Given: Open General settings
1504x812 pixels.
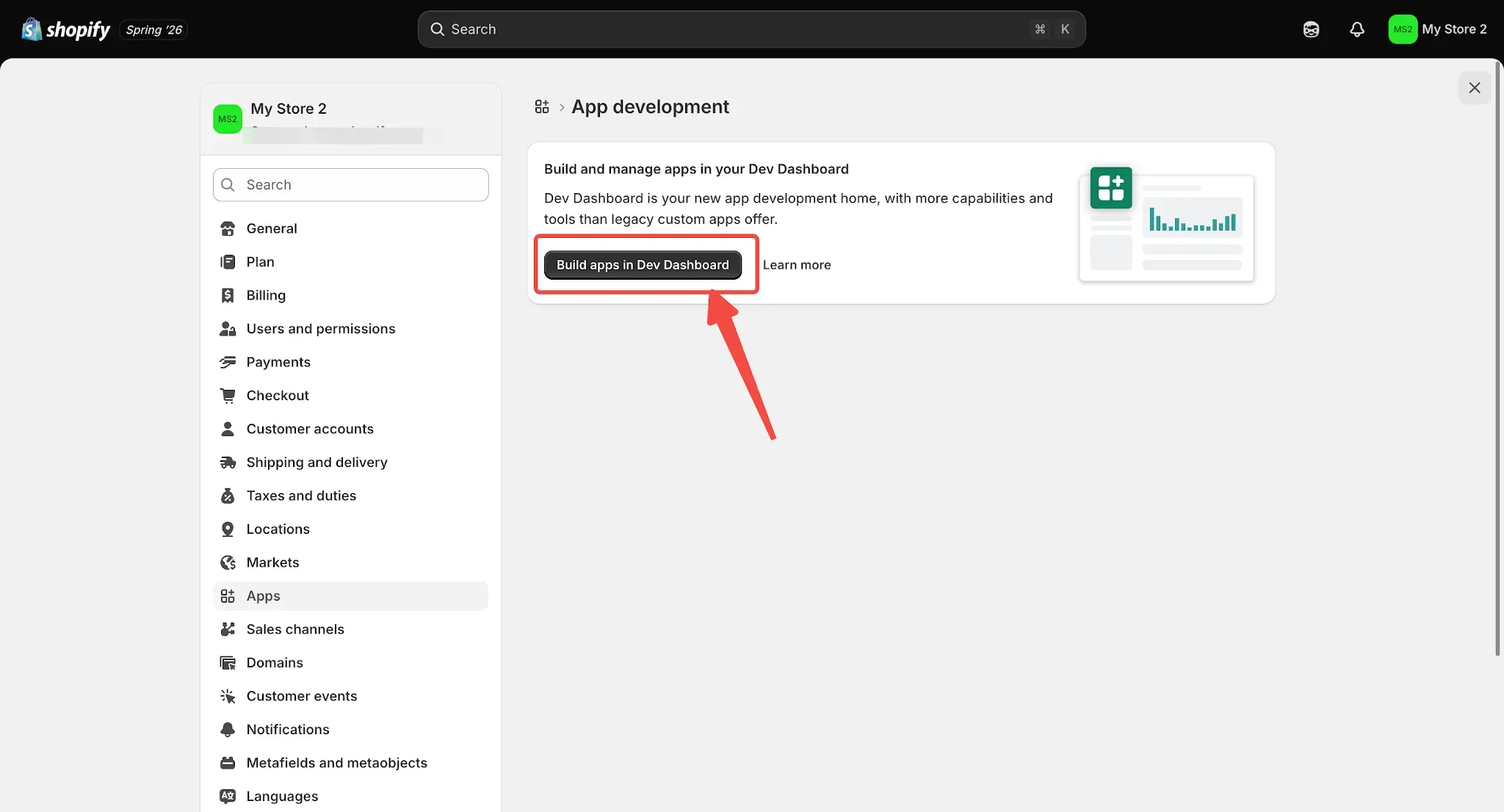Looking at the screenshot, I should 350,228.
